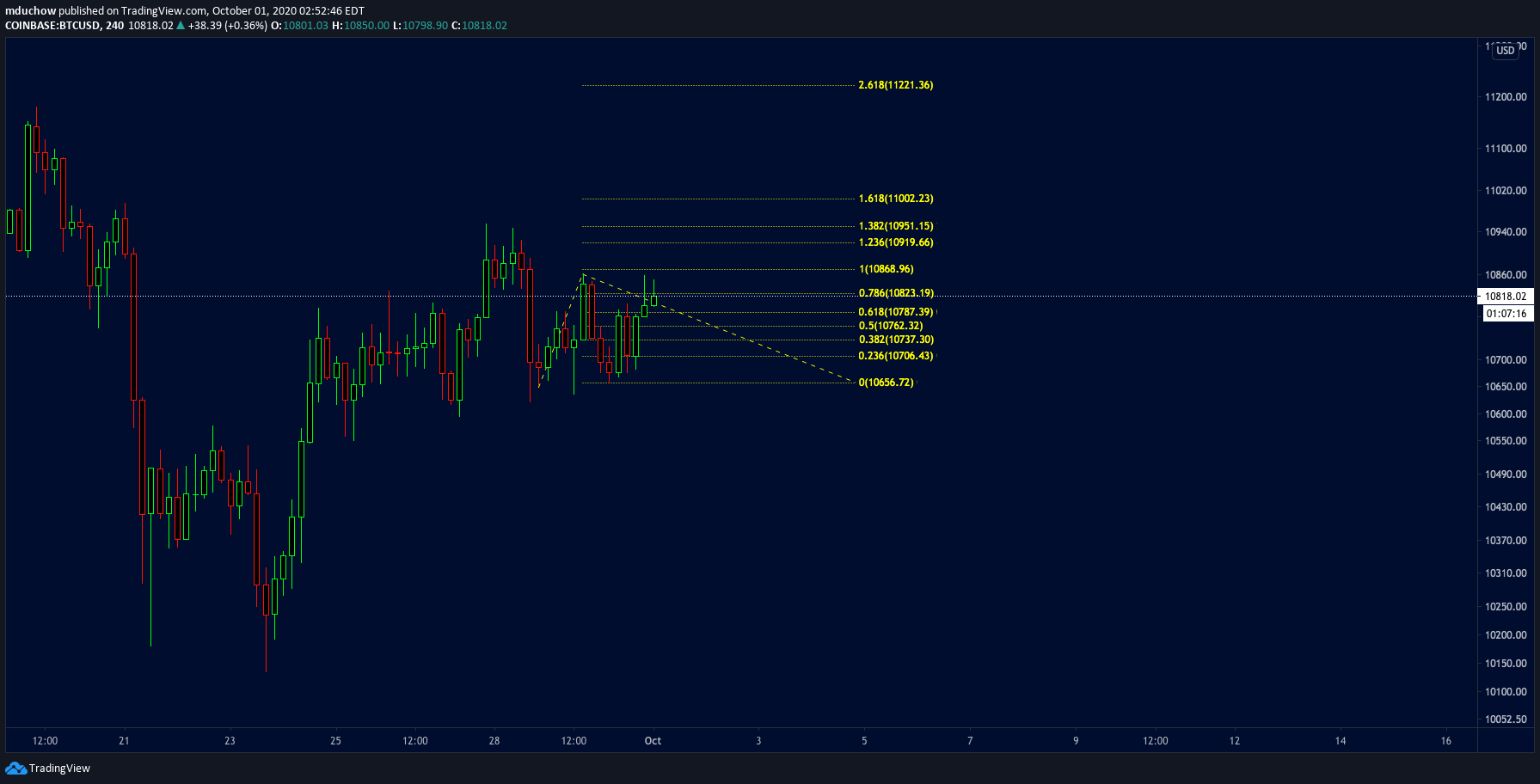Click the TradingView wordmark text
Image resolution: width=1540 pixels, height=784 pixels.
point(59,769)
